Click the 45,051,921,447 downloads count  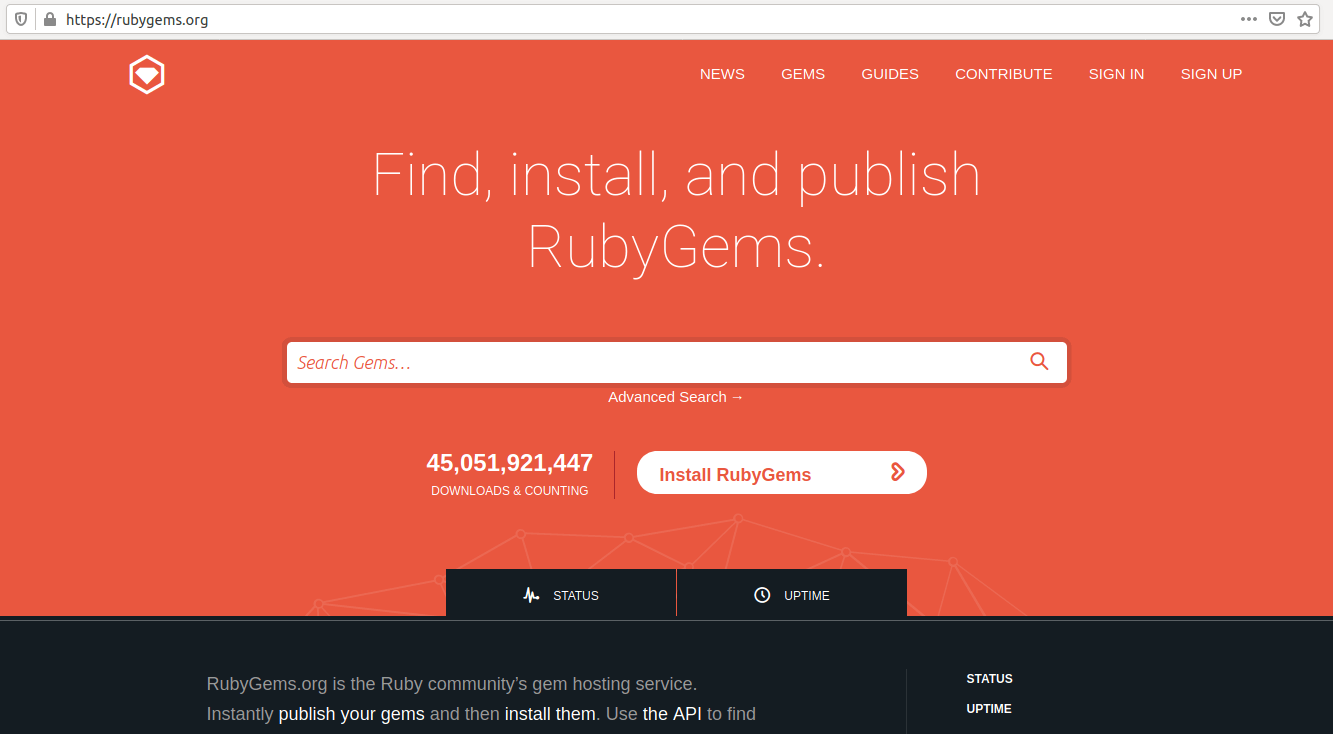509,463
